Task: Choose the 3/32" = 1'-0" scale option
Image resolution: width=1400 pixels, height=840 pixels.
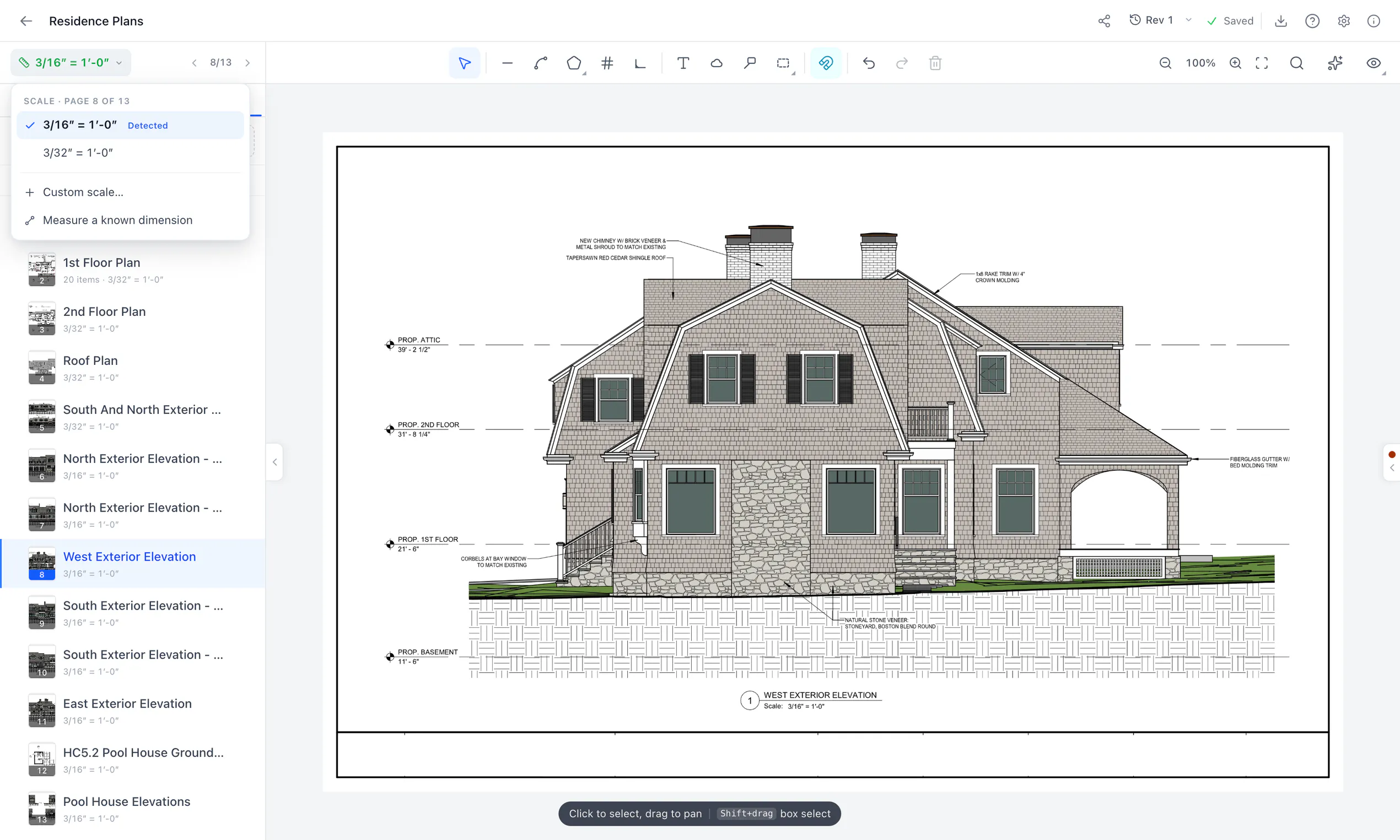Action: click(130, 153)
